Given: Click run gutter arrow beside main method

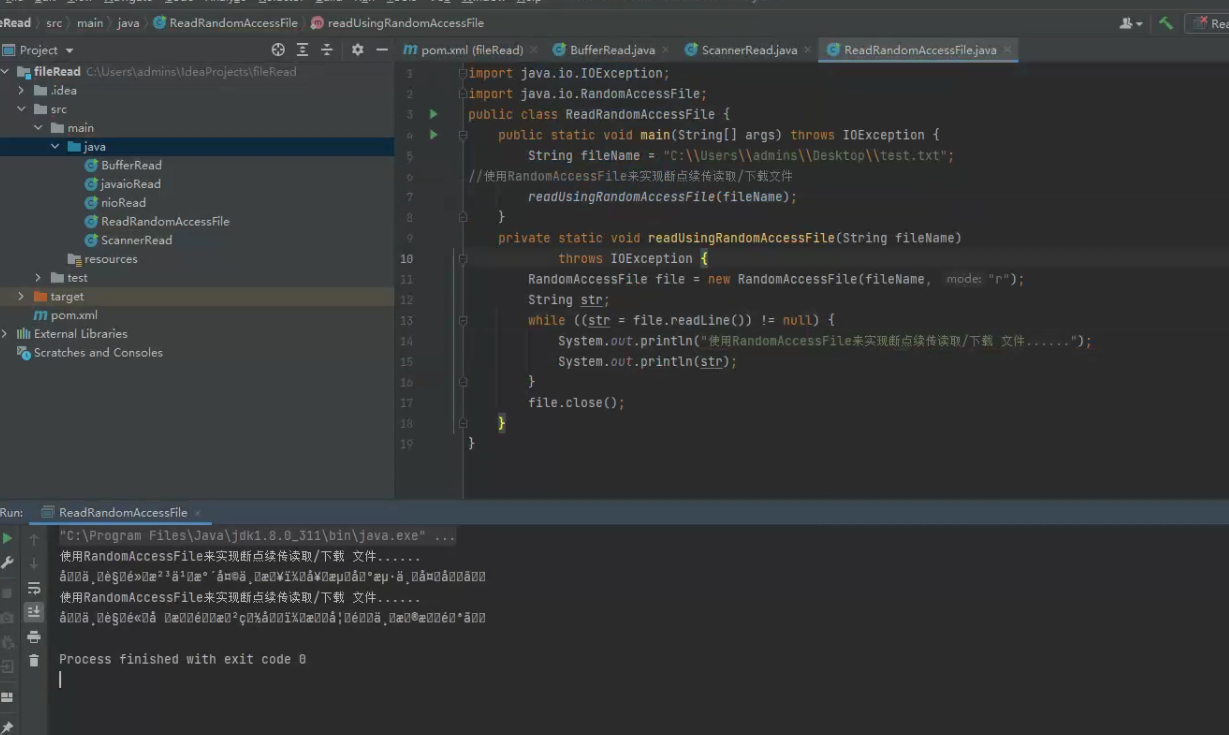Looking at the screenshot, I should pyautogui.click(x=433, y=135).
